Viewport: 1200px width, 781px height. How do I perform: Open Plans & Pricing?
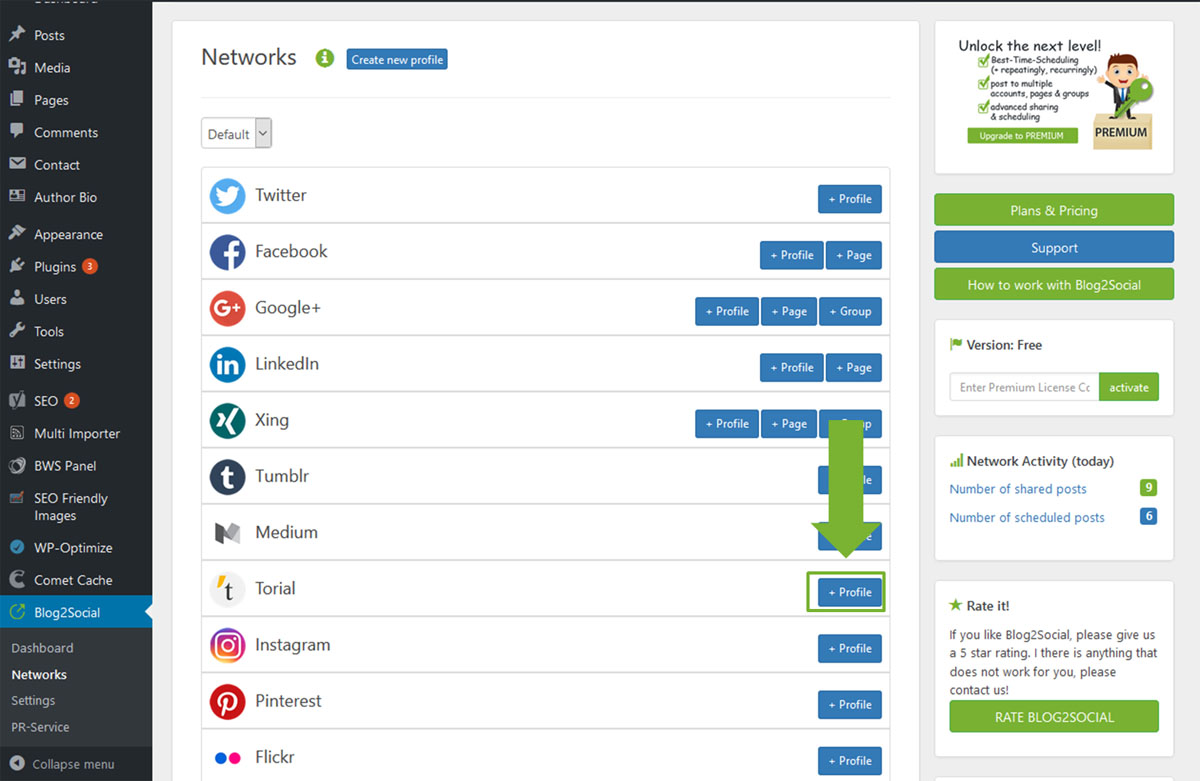[1054, 210]
